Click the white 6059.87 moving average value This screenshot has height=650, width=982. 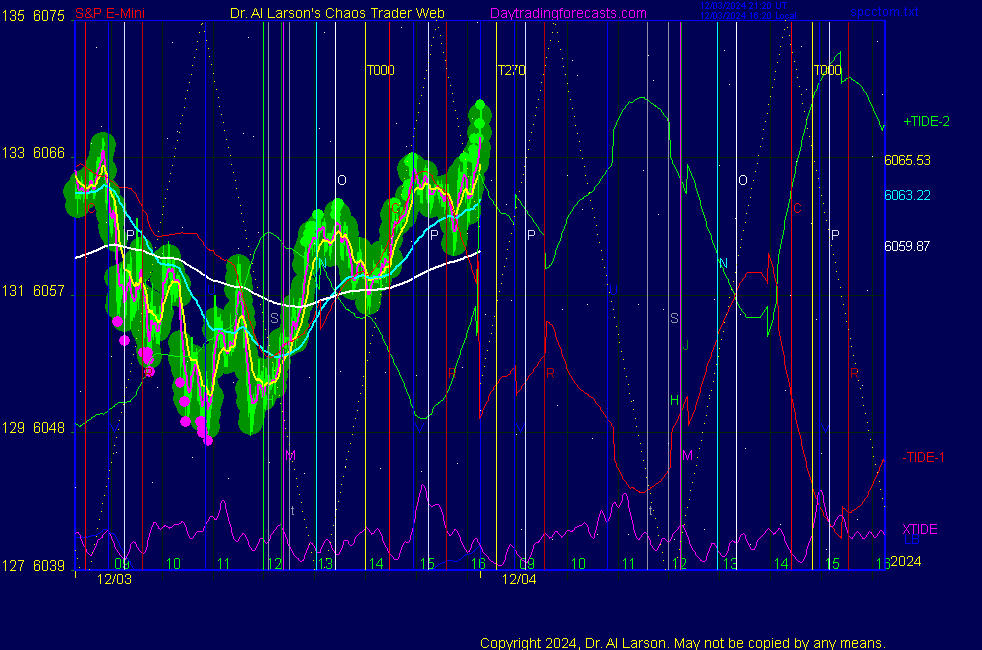907,246
